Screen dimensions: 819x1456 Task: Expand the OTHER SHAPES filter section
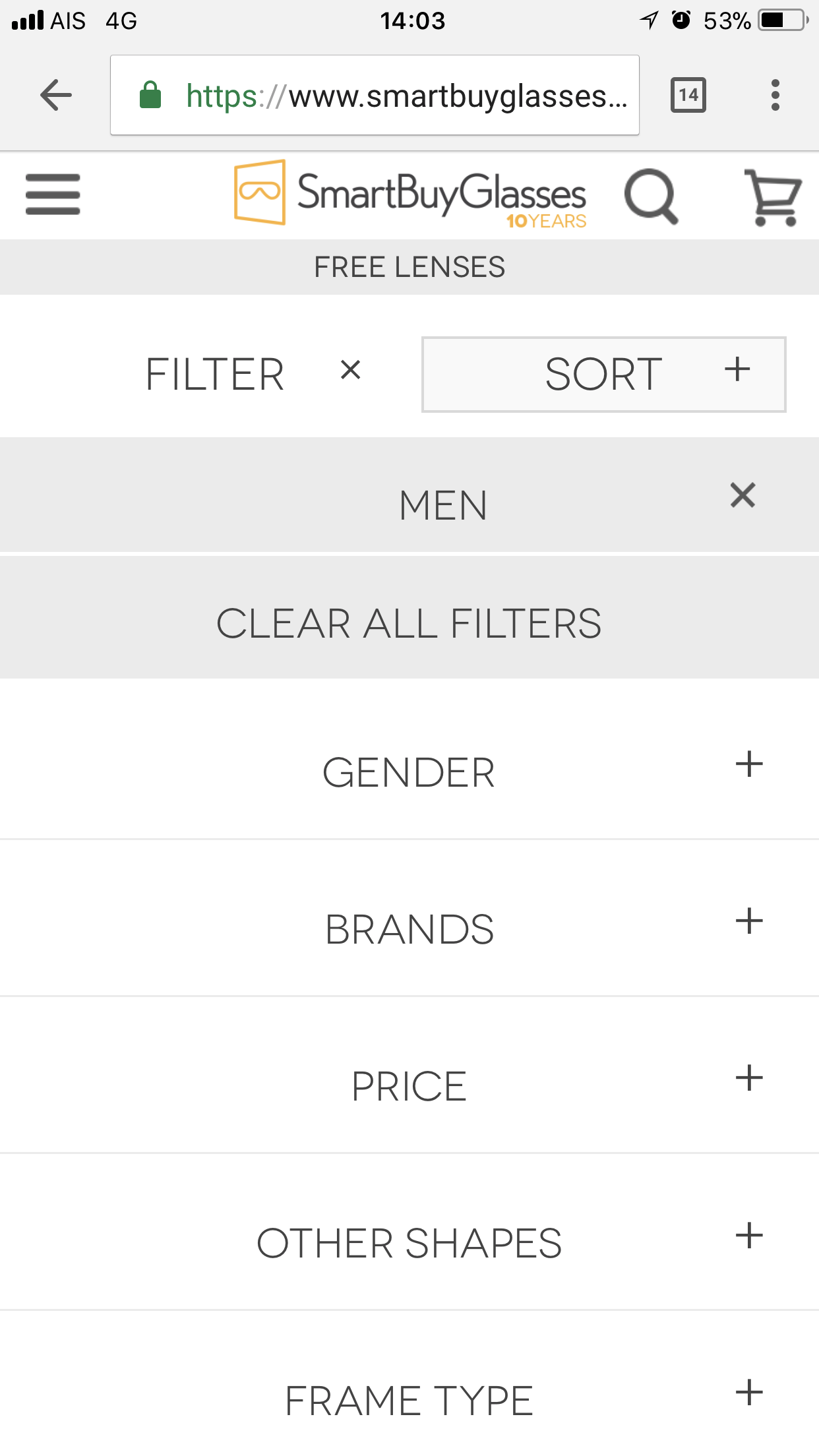pyautogui.click(x=409, y=1243)
